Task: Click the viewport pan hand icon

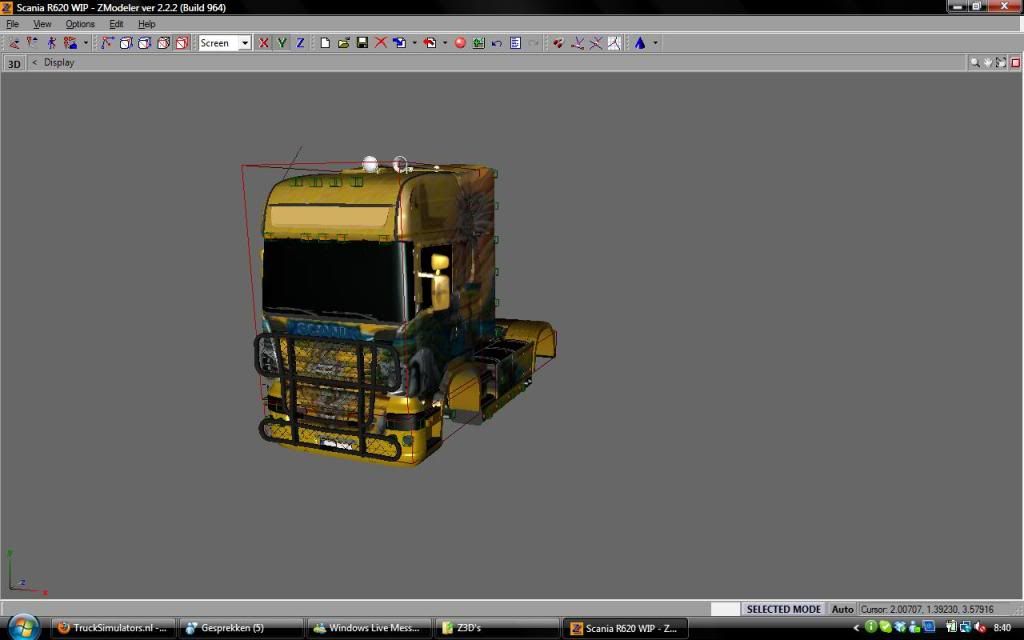Action: (x=988, y=63)
